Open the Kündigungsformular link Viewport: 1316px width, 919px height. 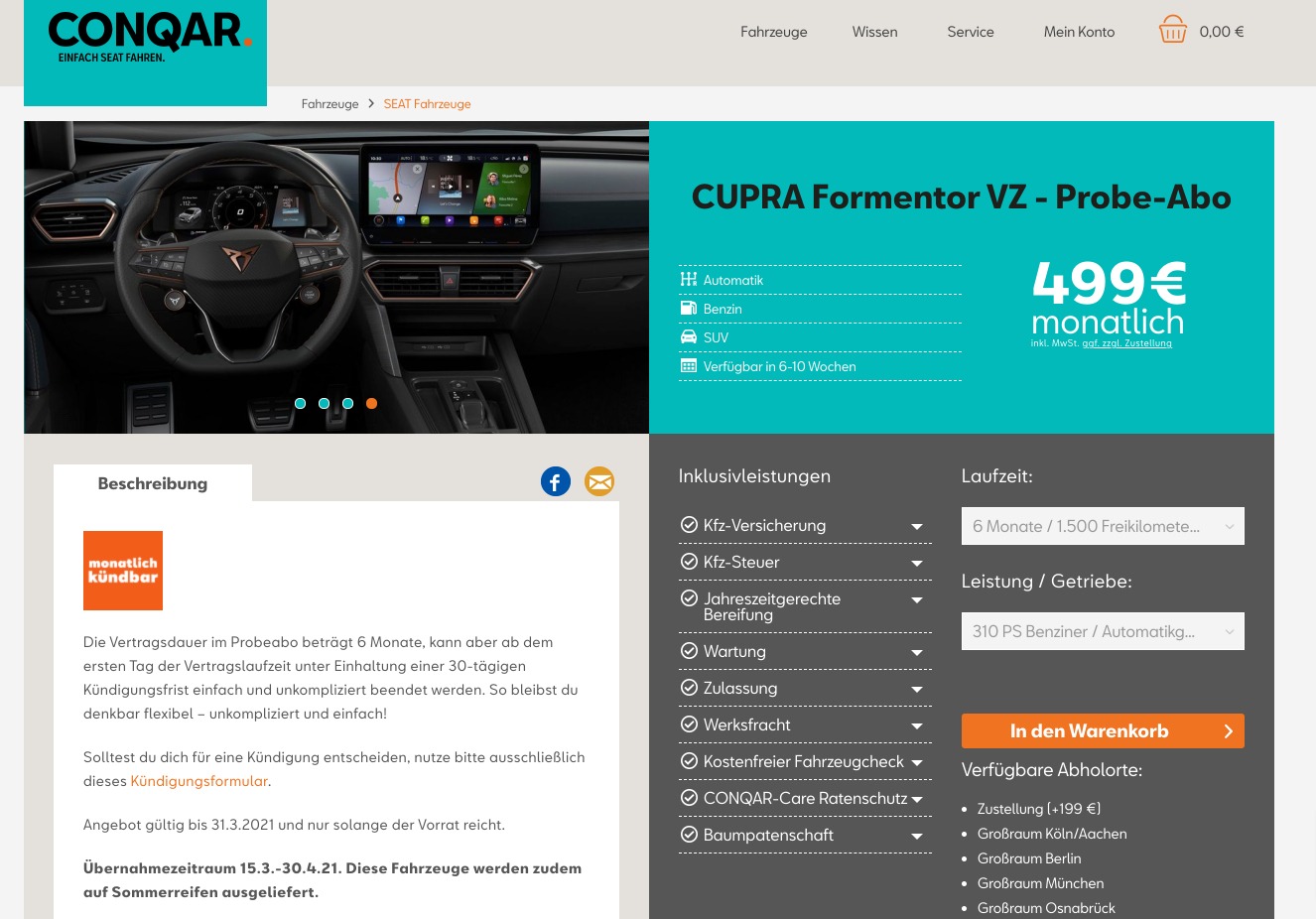199,781
